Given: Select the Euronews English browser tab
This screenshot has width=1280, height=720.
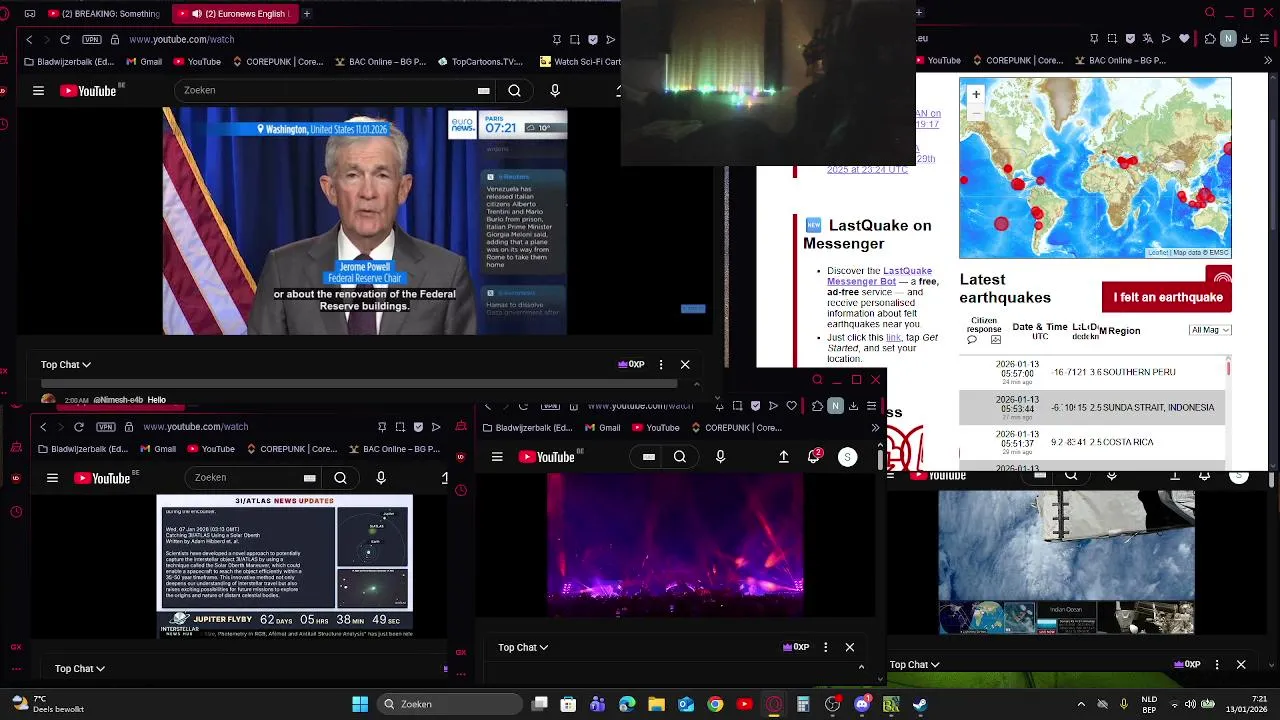Looking at the screenshot, I should click(234, 14).
